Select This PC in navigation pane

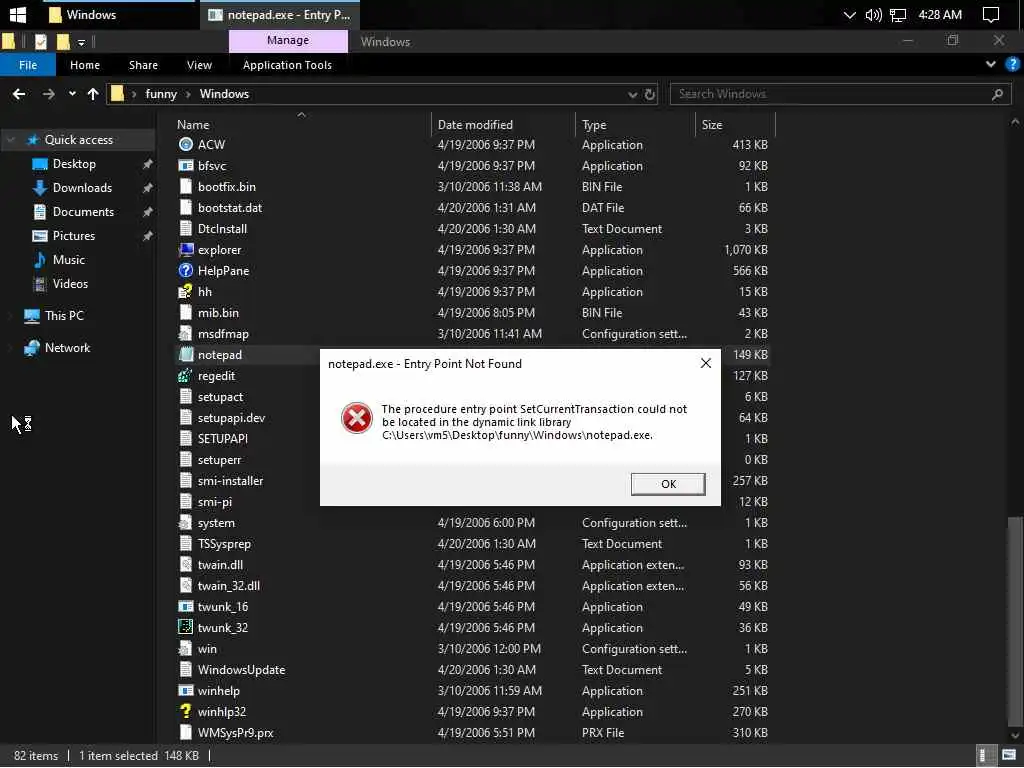(x=64, y=316)
